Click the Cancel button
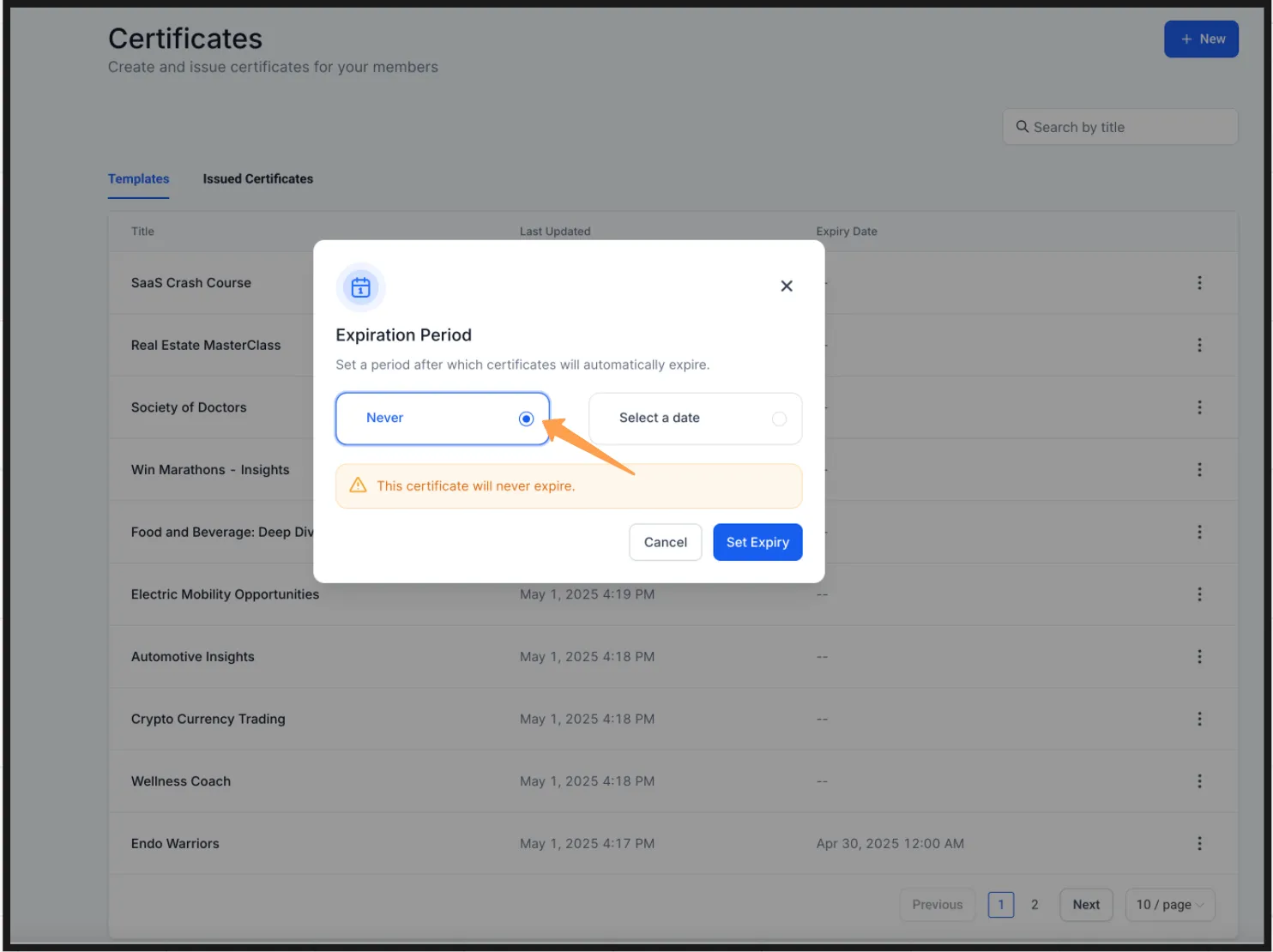The height and width of the screenshot is (952, 1273). coord(666,542)
